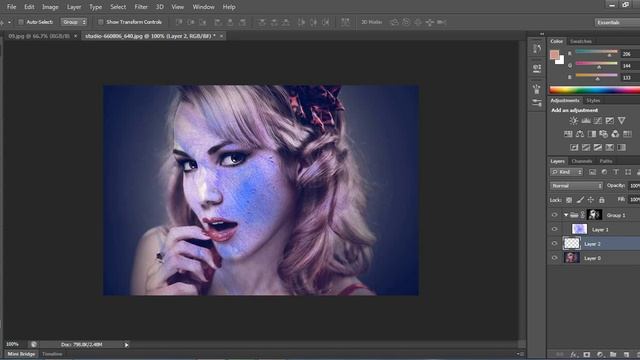Create a new layer icon
The image size is (640, 360).
[x=626, y=355]
